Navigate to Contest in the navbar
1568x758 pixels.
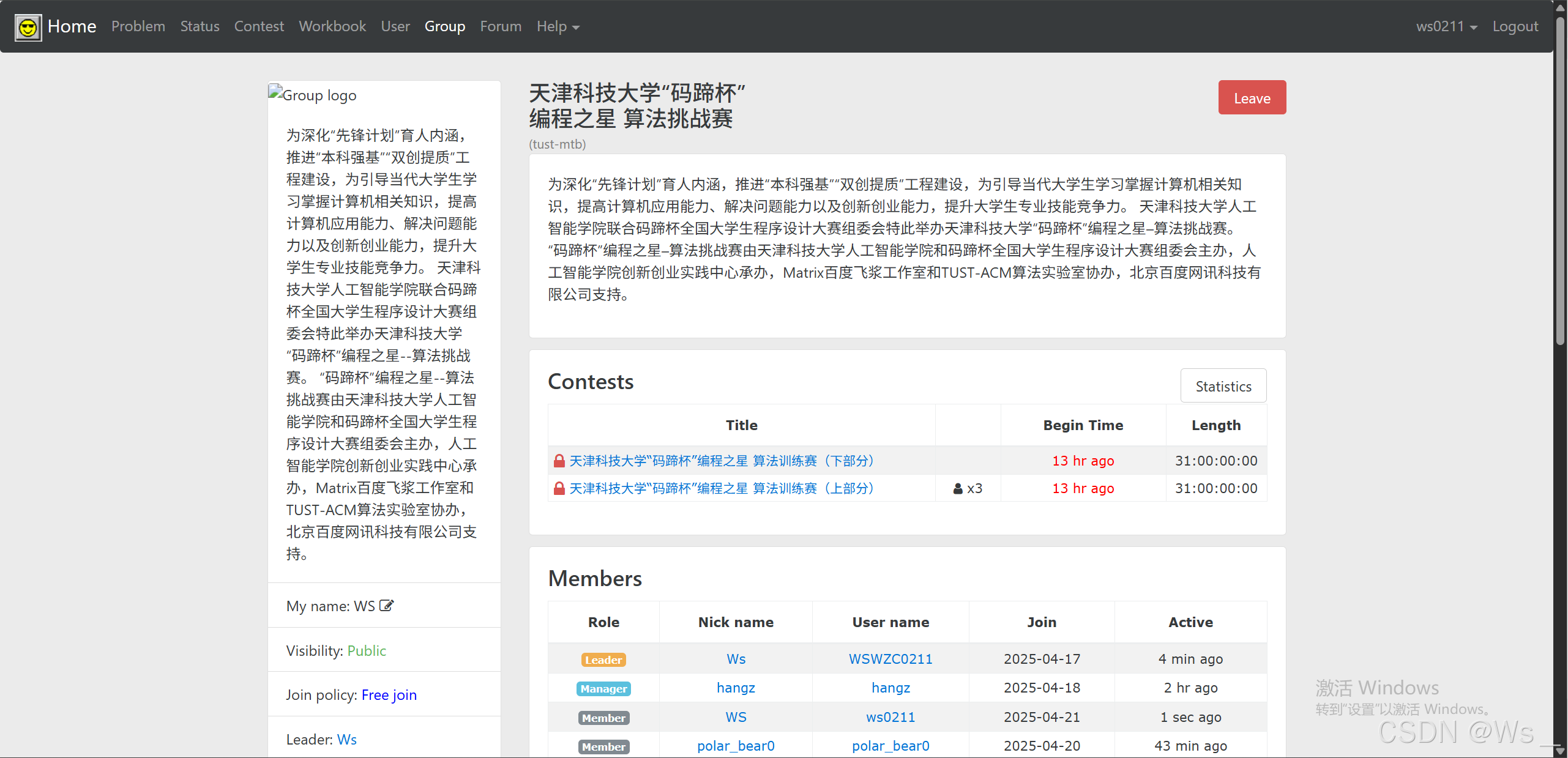pyautogui.click(x=259, y=26)
